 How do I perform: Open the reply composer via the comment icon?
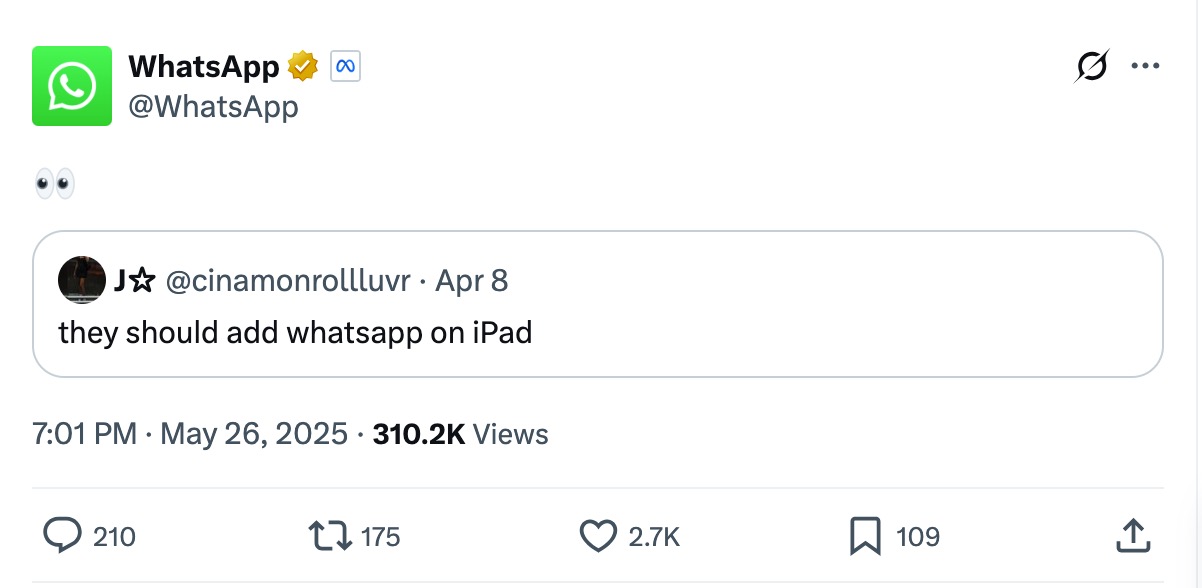[x=64, y=536]
